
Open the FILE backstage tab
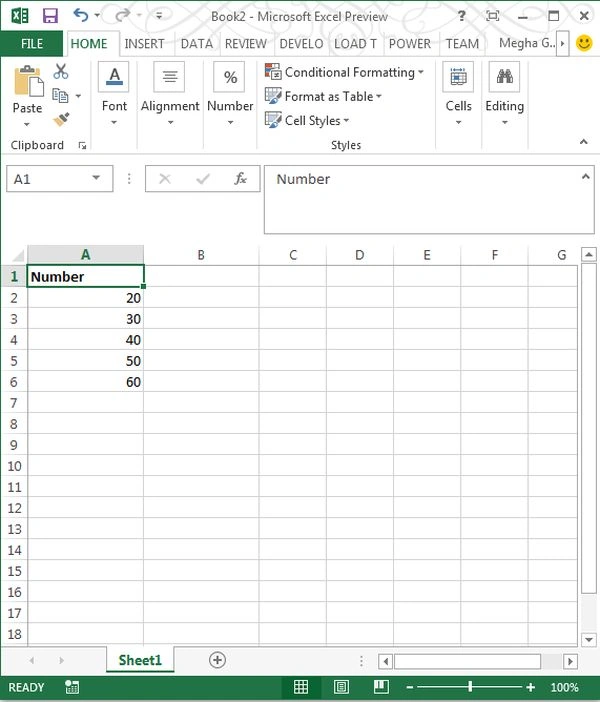(x=32, y=43)
